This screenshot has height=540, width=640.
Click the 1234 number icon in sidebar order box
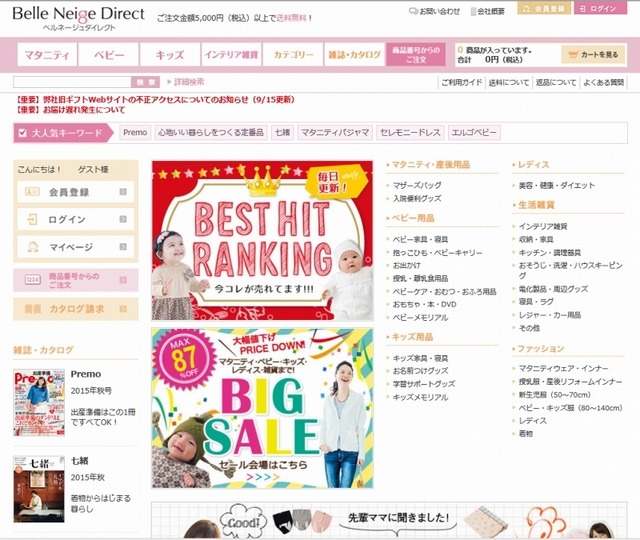32,280
